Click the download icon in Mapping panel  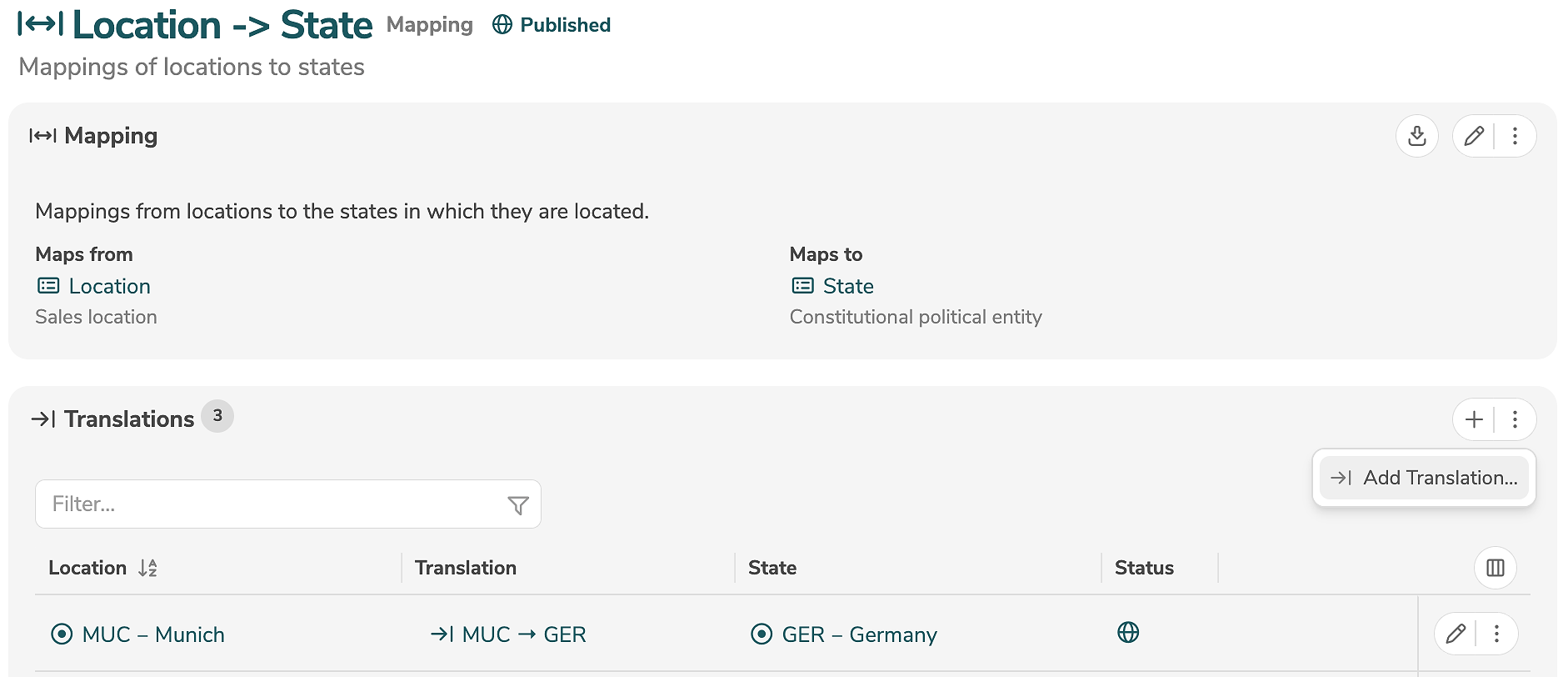(x=1416, y=136)
